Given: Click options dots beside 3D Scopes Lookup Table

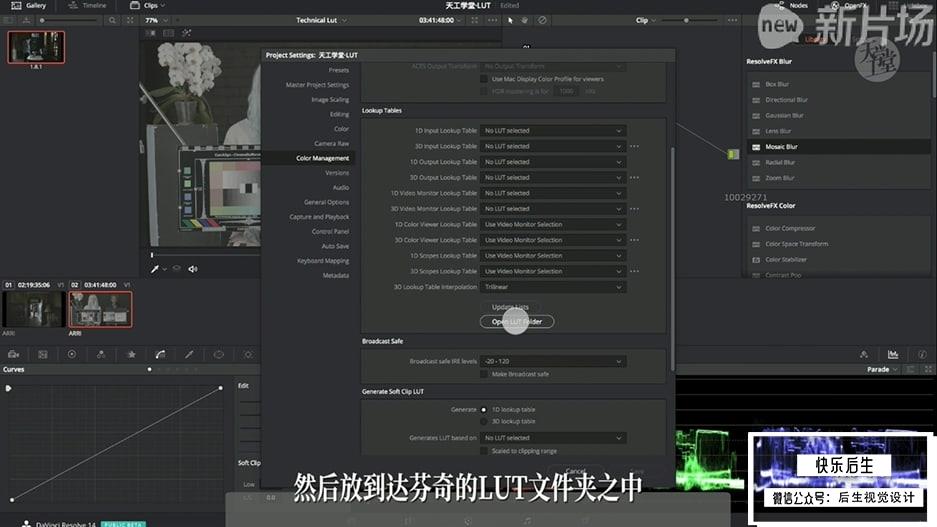Looking at the screenshot, I should 635,271.
